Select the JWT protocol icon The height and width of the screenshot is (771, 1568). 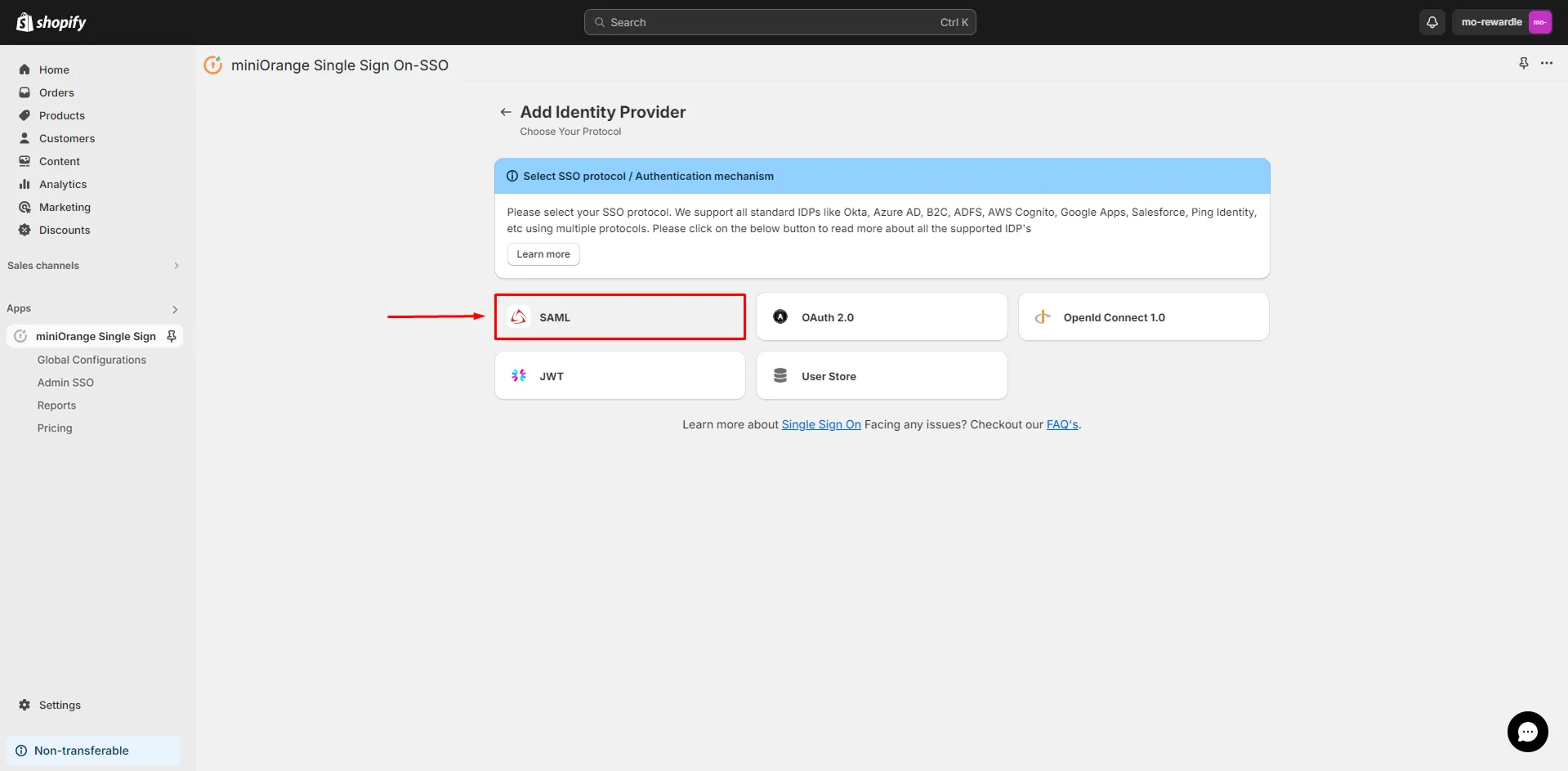pos(518,375)
